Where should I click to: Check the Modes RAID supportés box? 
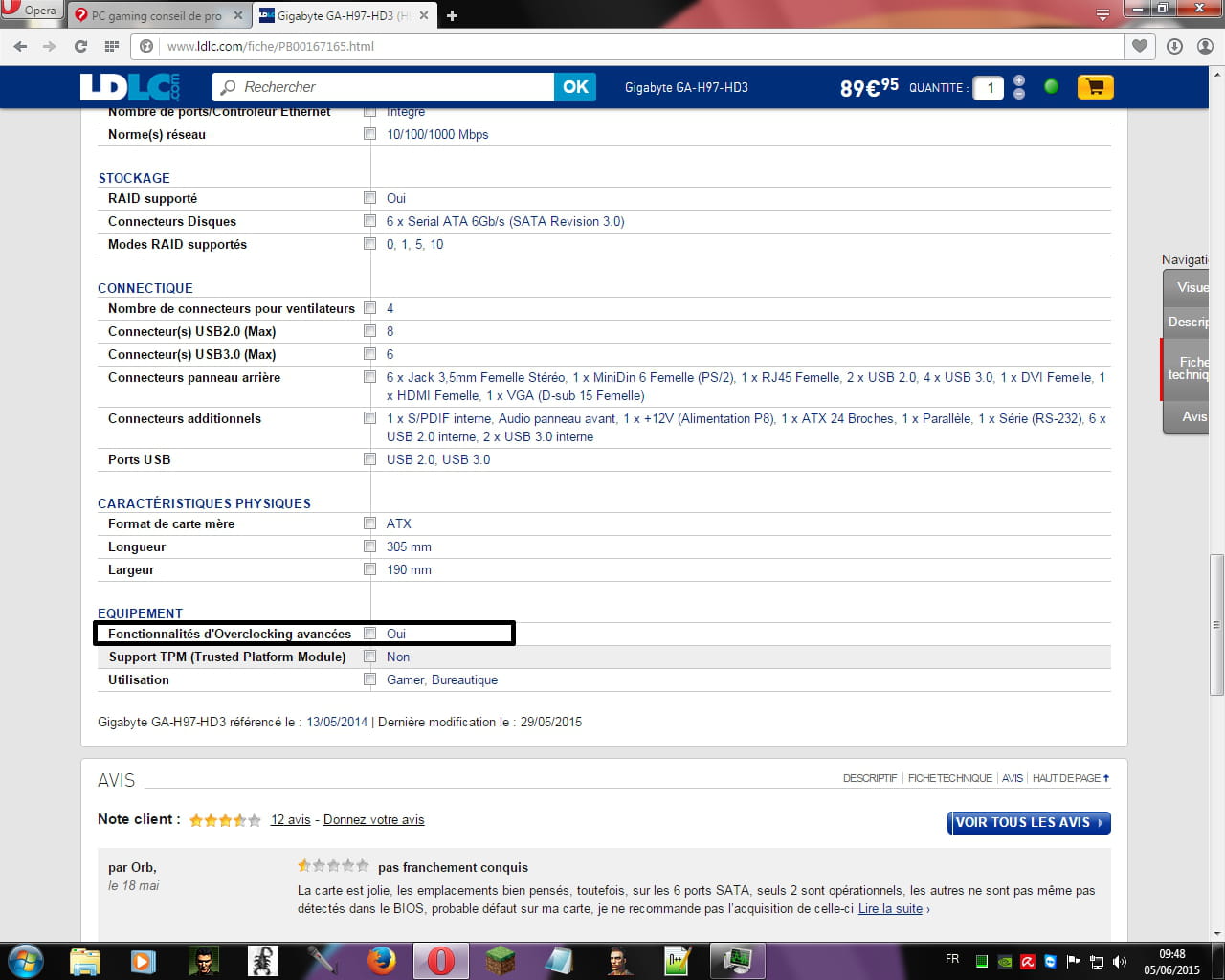click(x=369, y=244)
